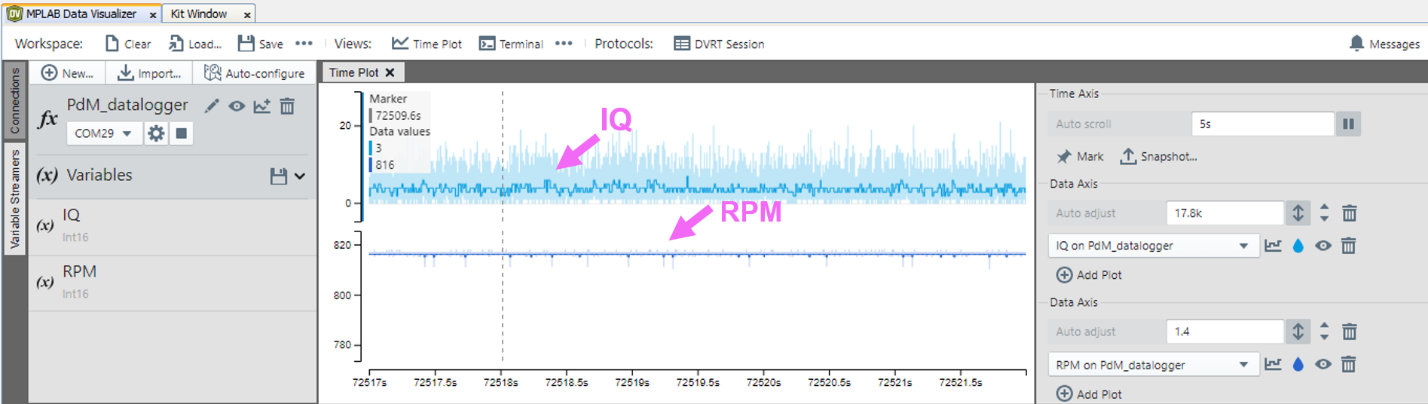The height and width of the screenshot is (404, 1428).
Task: Pause auto scroll on the time axis
Action: pyautogui.click(x=1348, y=124)
